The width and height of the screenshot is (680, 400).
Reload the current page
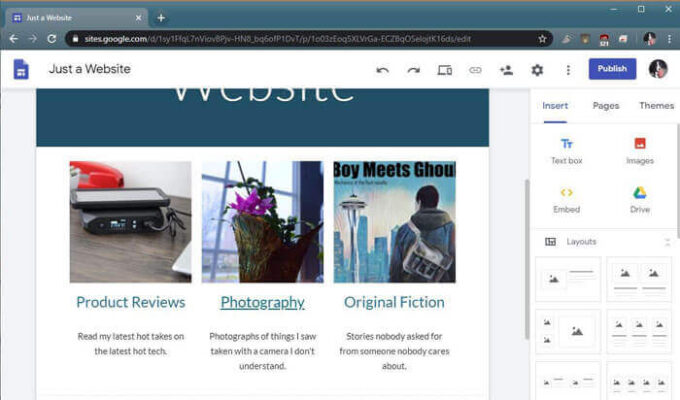click(52, 39)
